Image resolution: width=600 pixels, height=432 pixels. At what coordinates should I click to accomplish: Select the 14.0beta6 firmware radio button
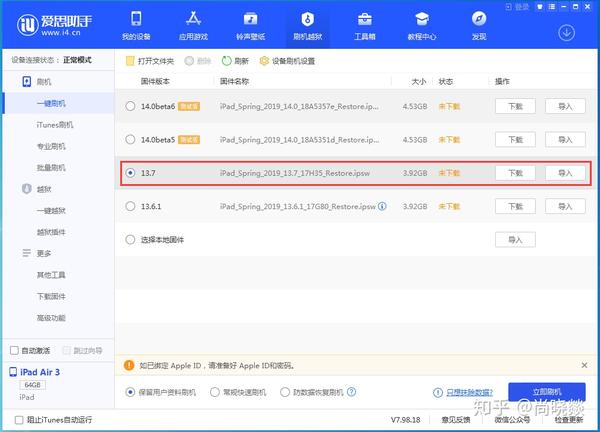pos(130,106)
